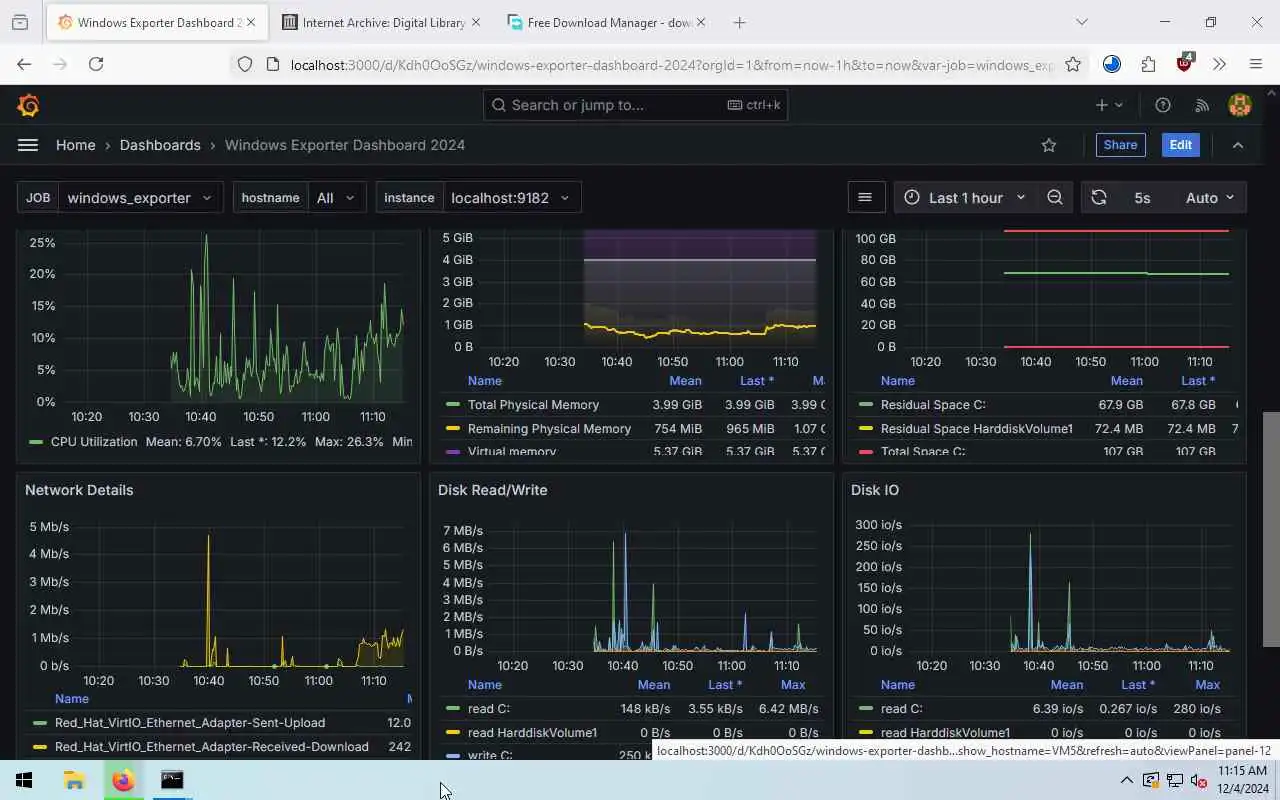Switch to the Internet Archive tab

(382, 22)
